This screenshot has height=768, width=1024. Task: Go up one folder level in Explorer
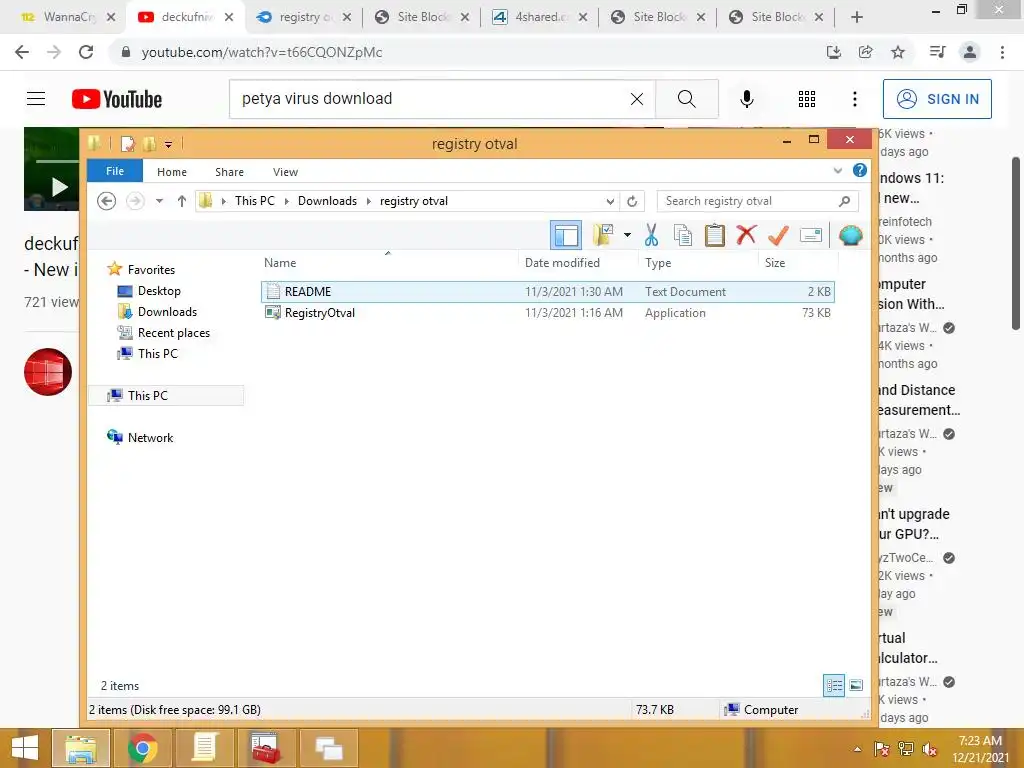182,201
